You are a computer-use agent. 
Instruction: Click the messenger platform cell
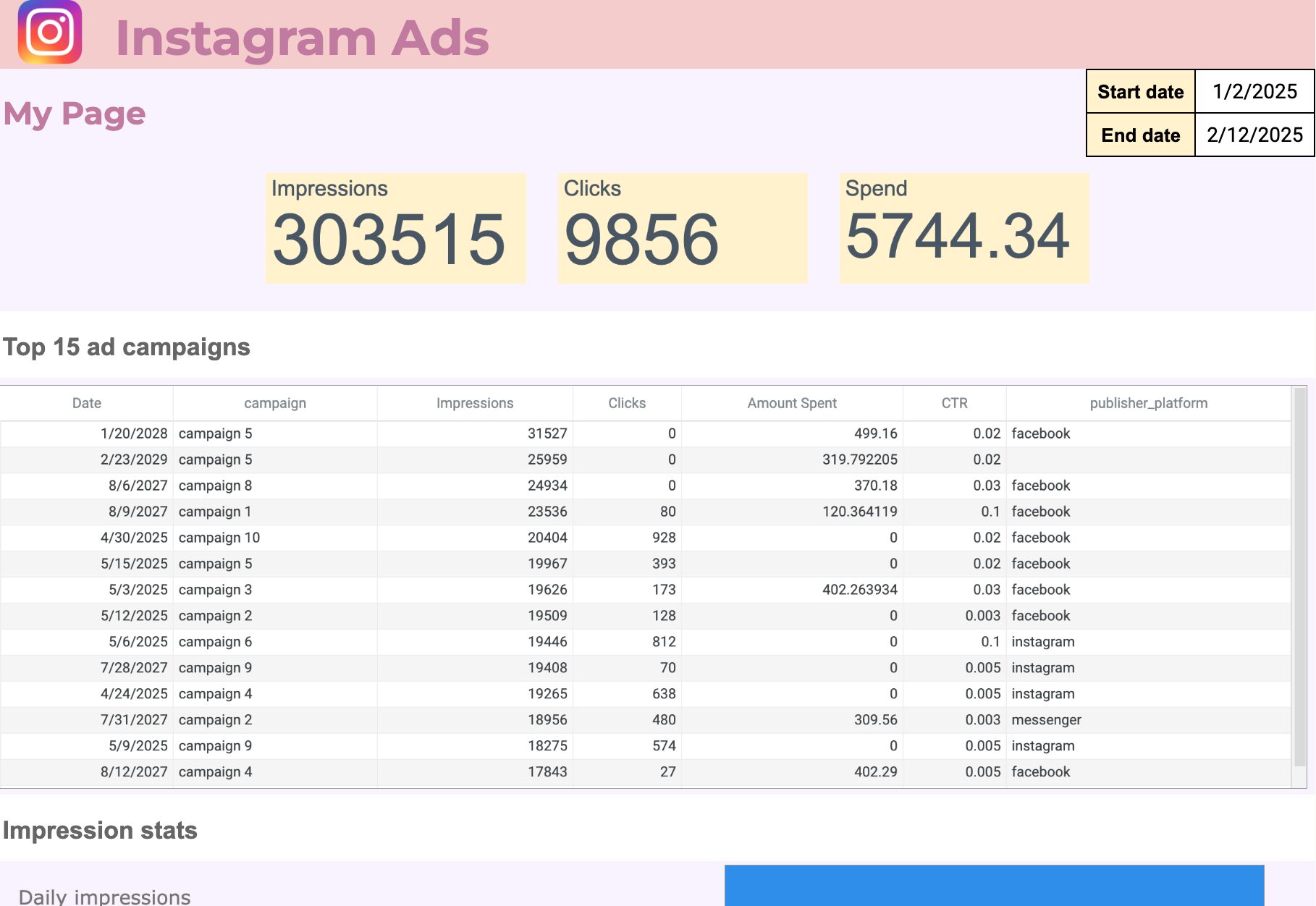coord(1149,720)
